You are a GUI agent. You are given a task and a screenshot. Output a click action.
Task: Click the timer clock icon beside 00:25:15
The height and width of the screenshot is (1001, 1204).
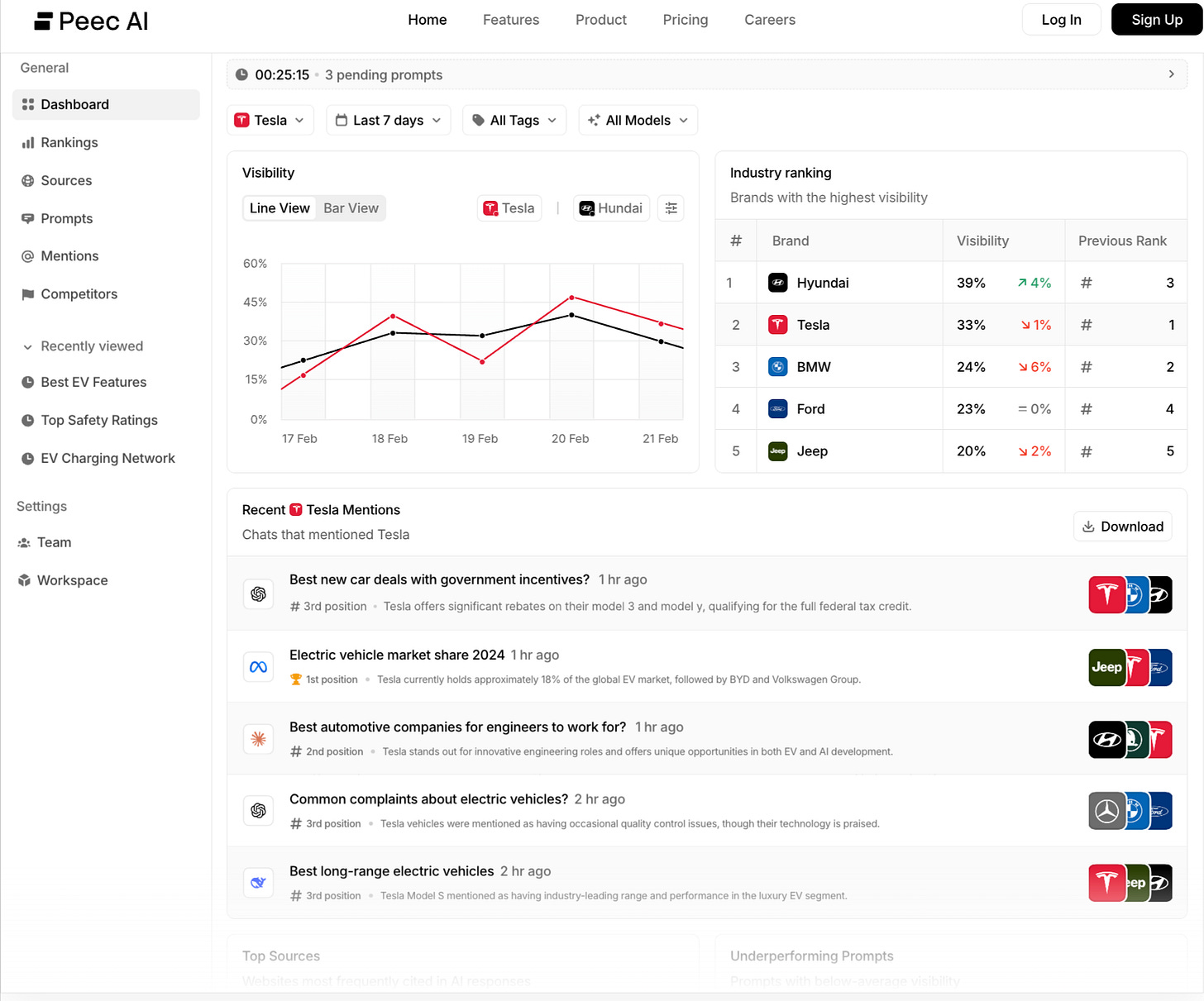tap(241, 74)
